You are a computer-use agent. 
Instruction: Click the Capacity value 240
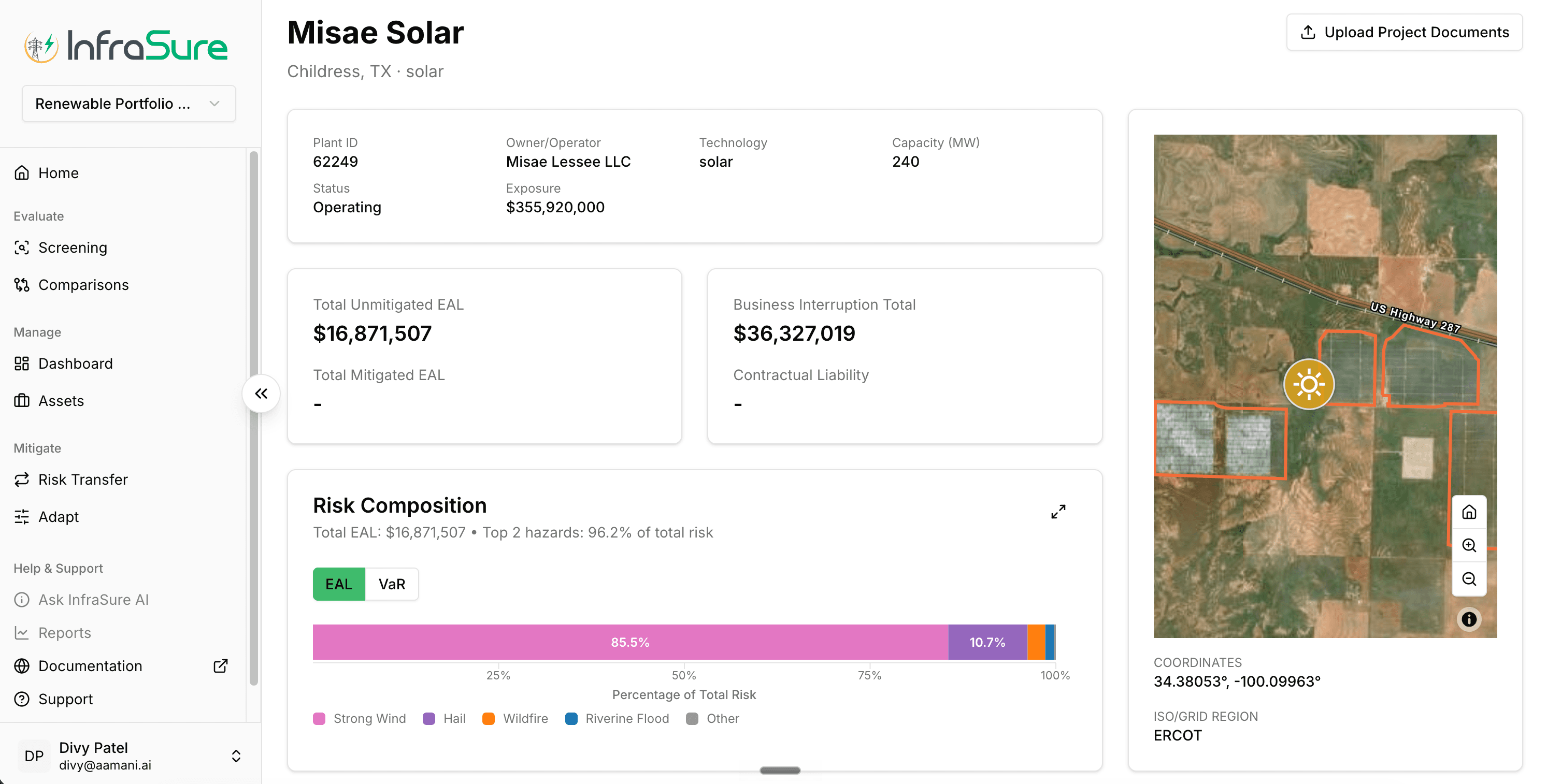906,161
